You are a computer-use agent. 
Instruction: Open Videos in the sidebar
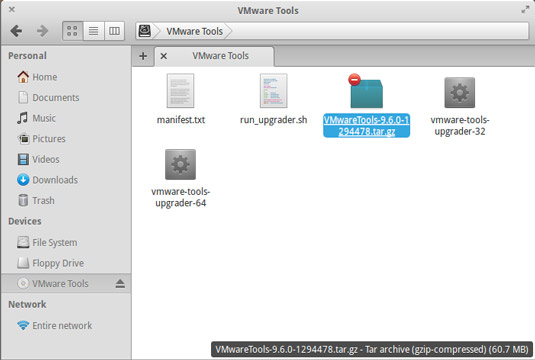[x=66, y=159]
